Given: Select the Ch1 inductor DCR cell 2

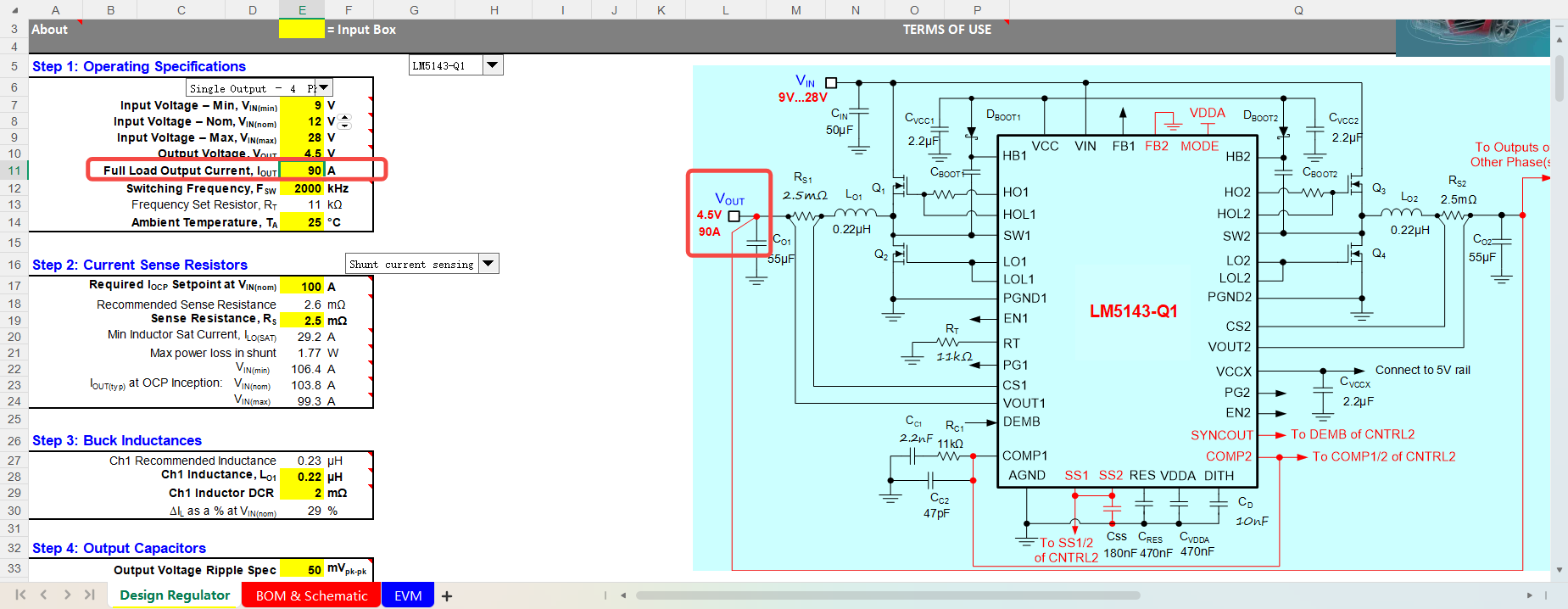Looking at the screenshot, I should [302, 493].
